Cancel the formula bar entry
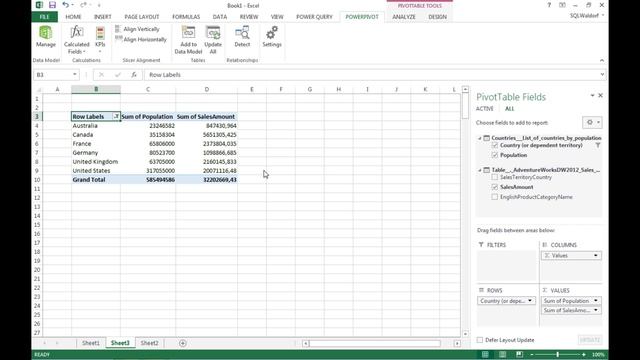640x360 pixels. tap(101, 75)
